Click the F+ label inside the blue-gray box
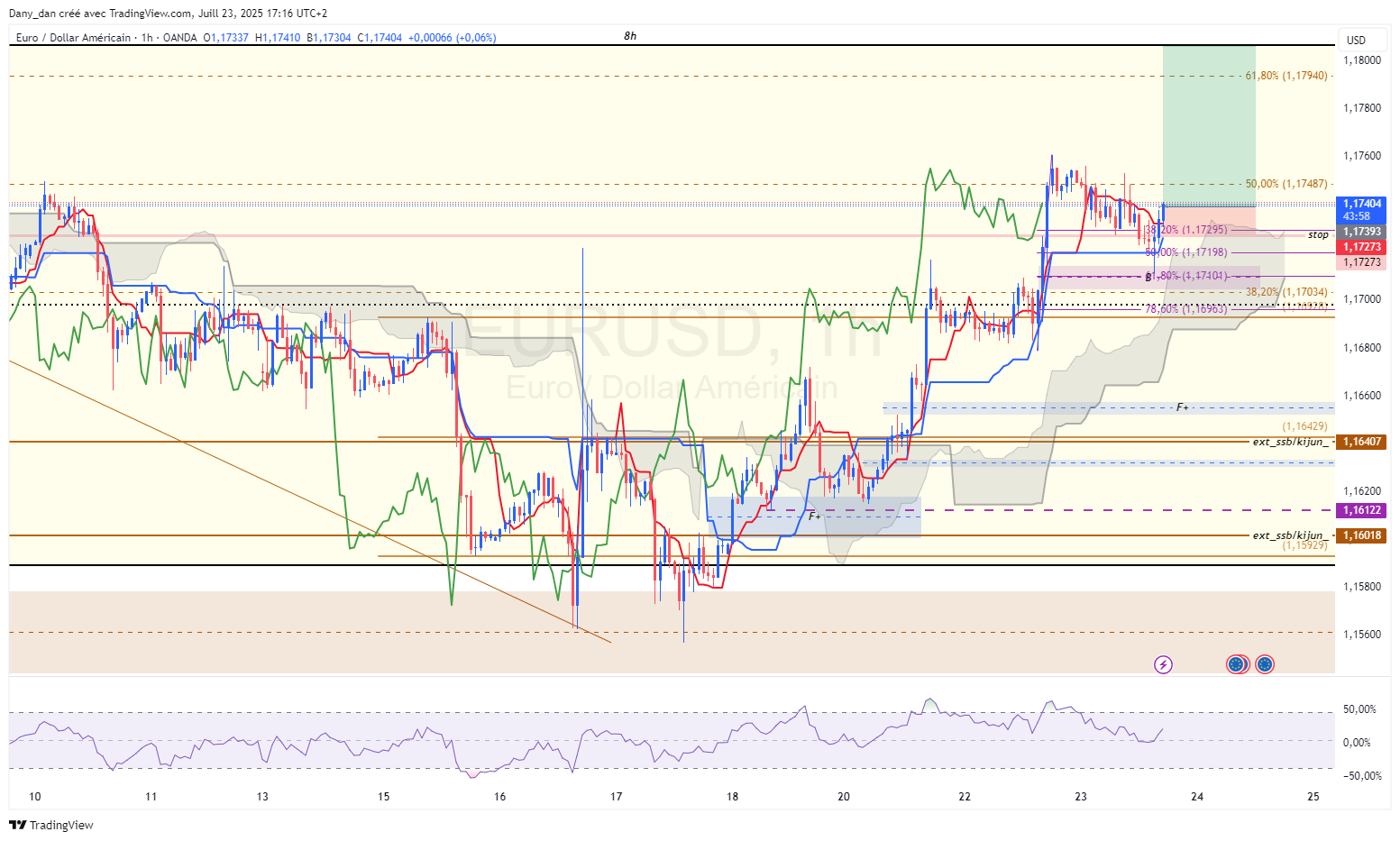This screenshot has width=1400, height=841. 814,516
